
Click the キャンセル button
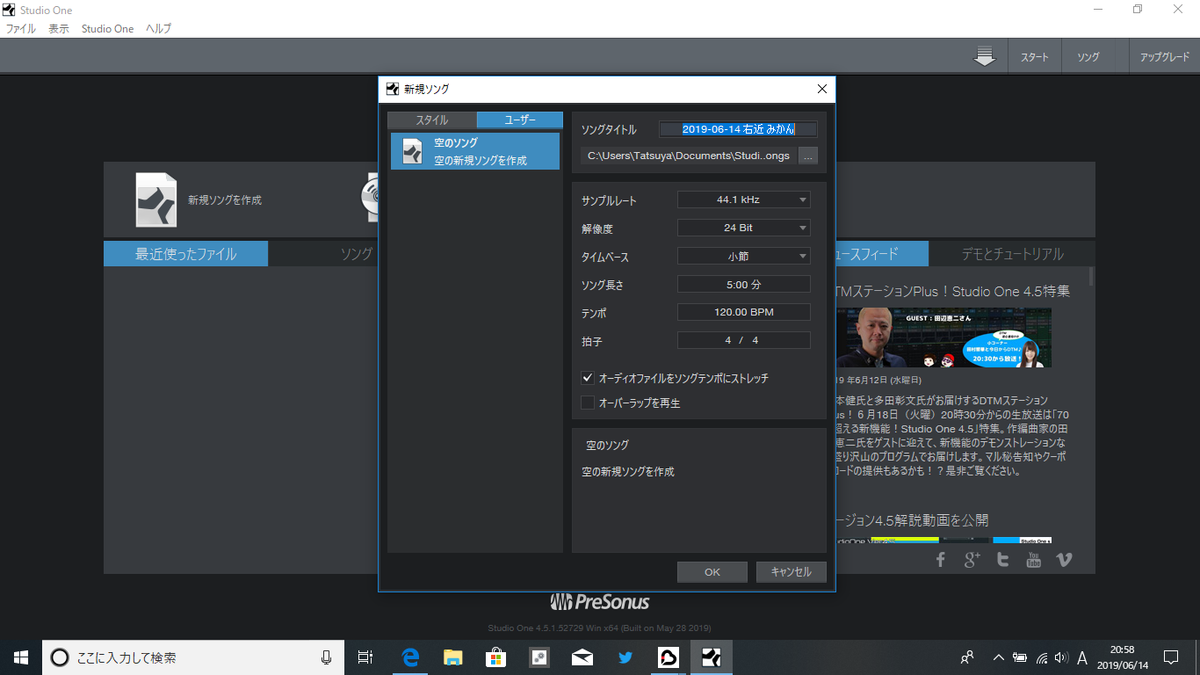(x=791, y=572)
